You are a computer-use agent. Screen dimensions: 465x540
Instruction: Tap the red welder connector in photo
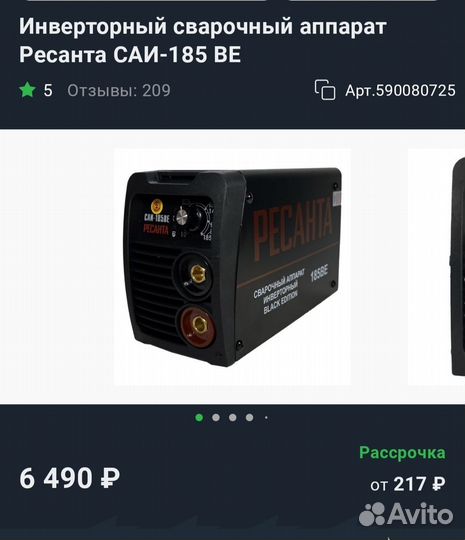click(x=198, y=326)
